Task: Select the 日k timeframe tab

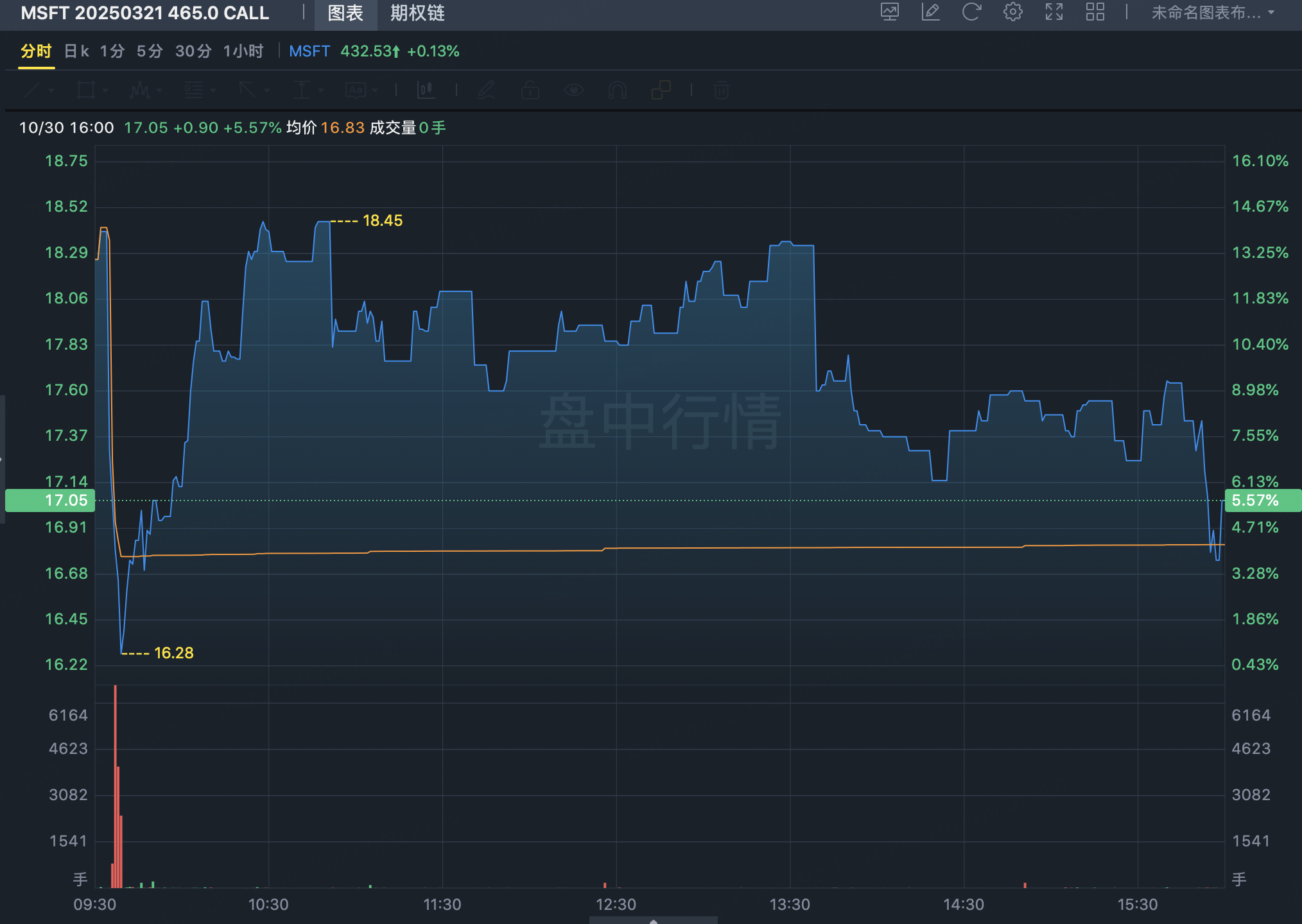Action: coord(76,51)
